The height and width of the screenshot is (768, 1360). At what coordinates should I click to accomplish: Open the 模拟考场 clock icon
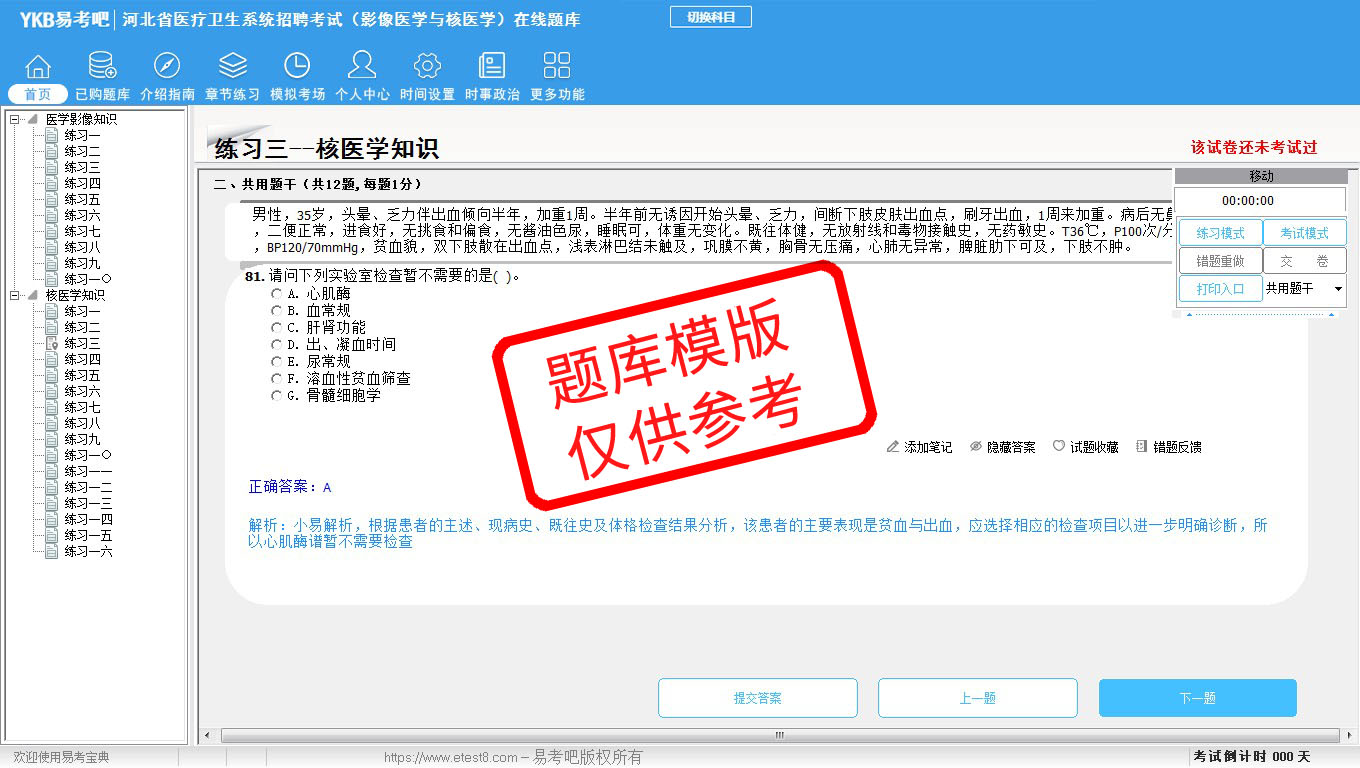[297, 67]
